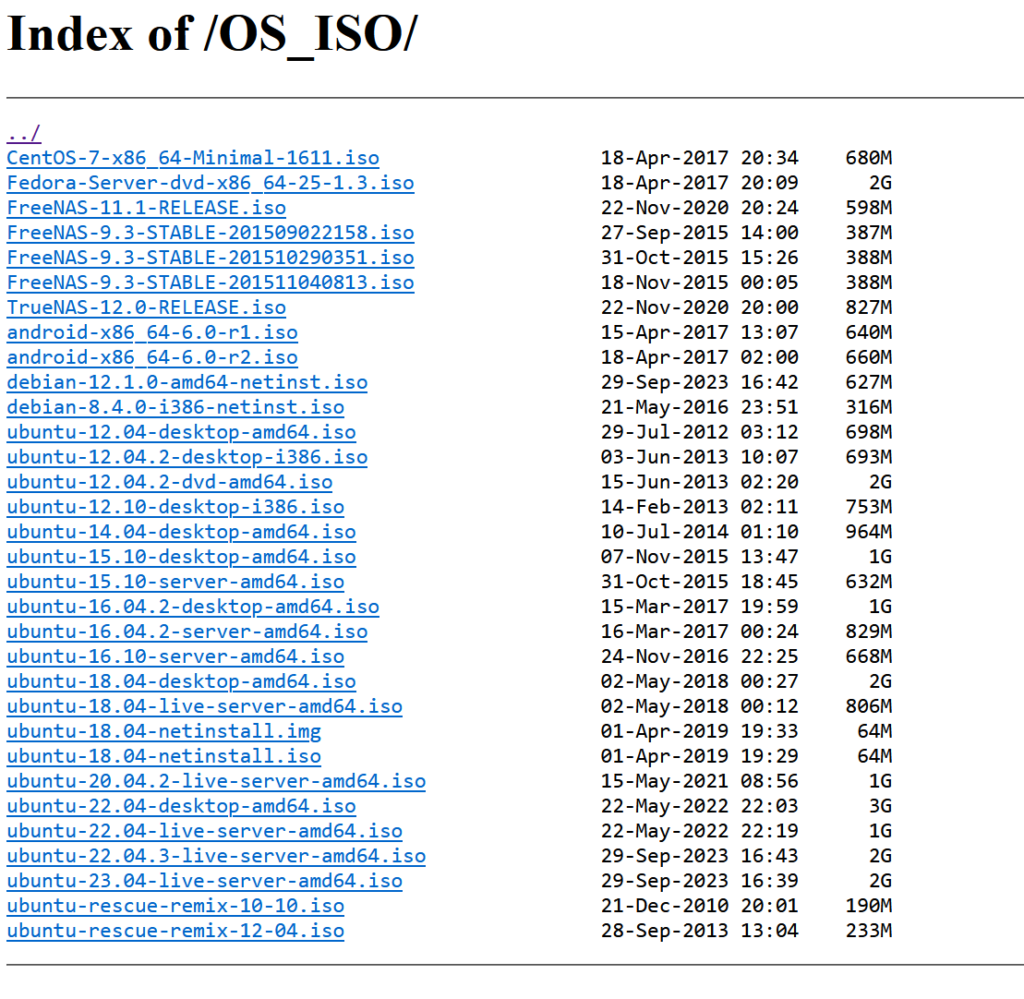
Task: Open ubuntu-16.04.2-desktop-amd64.iso link
Action: [x=193, y=607]
